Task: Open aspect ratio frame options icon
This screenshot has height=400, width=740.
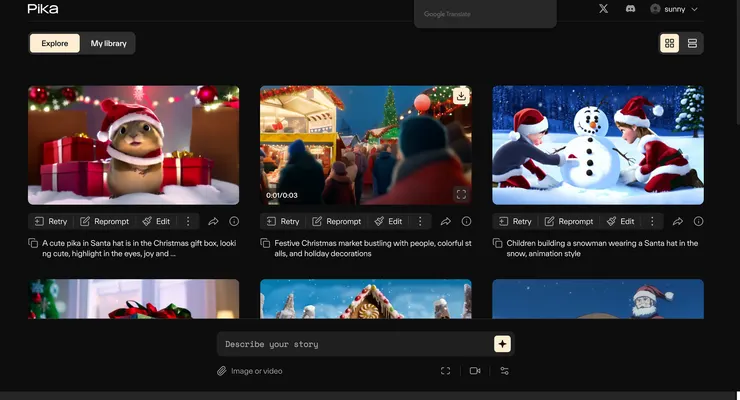Action: tap(446, 371)
